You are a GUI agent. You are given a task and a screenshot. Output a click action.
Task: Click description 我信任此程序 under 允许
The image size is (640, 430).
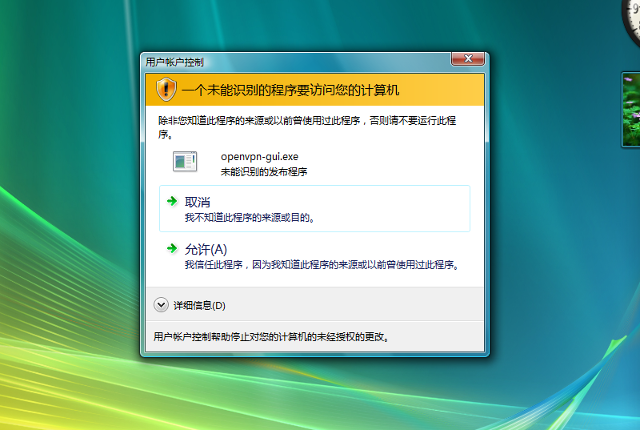(322, 265)
